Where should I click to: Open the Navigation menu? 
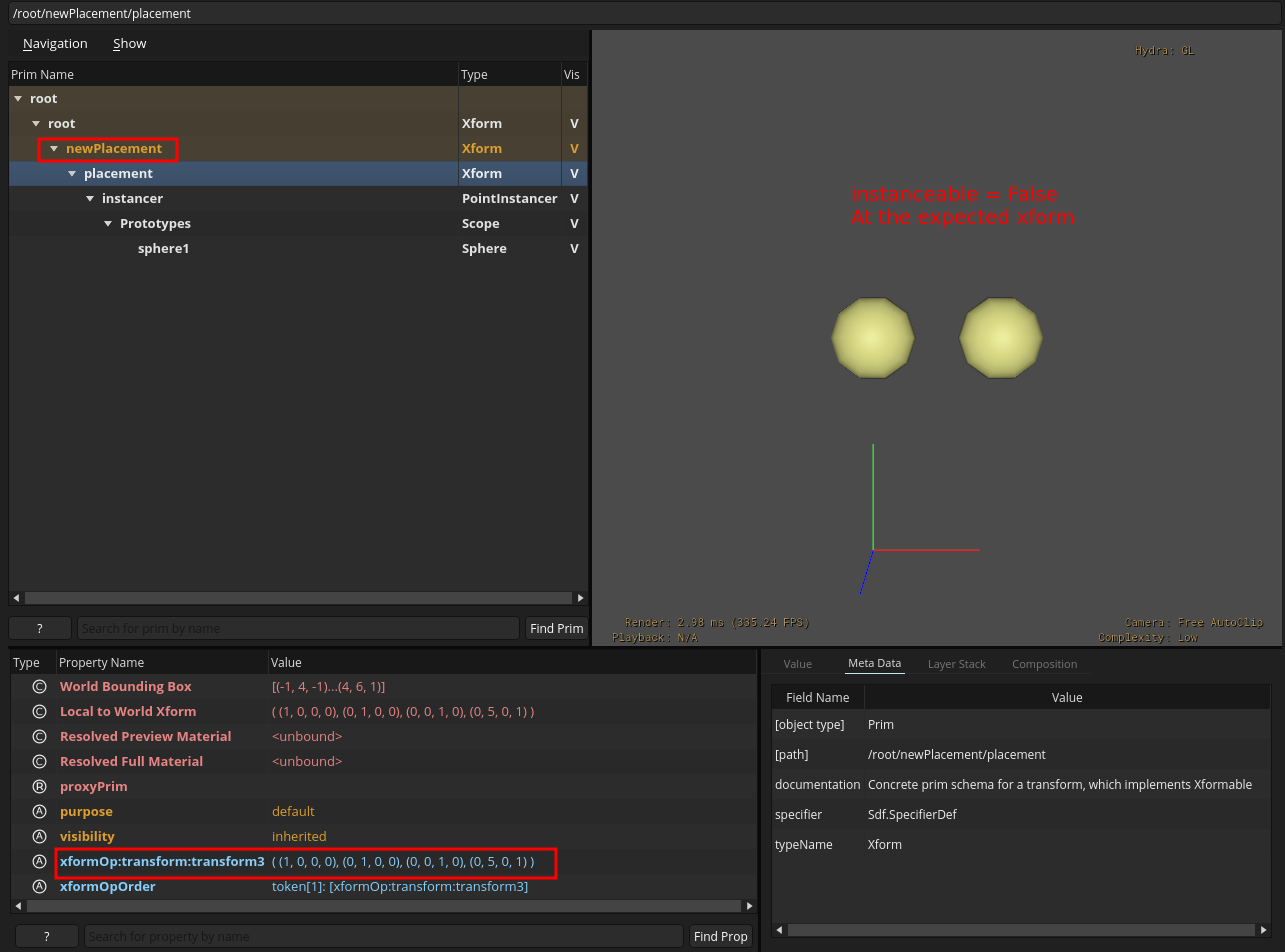point(55,44)
